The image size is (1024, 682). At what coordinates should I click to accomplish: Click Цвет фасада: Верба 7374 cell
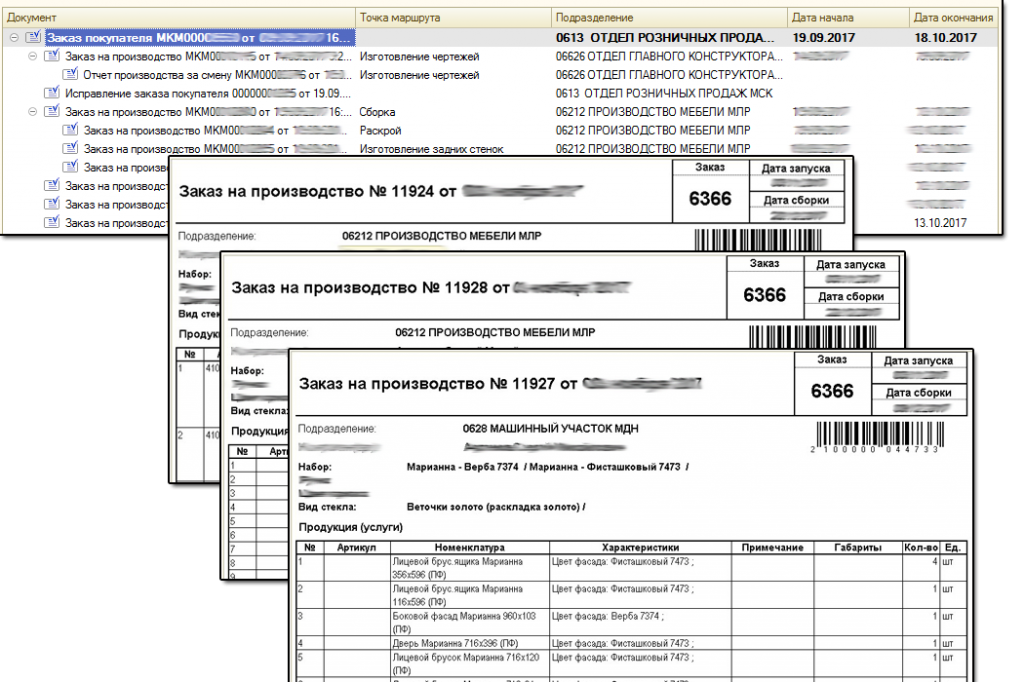640,623
